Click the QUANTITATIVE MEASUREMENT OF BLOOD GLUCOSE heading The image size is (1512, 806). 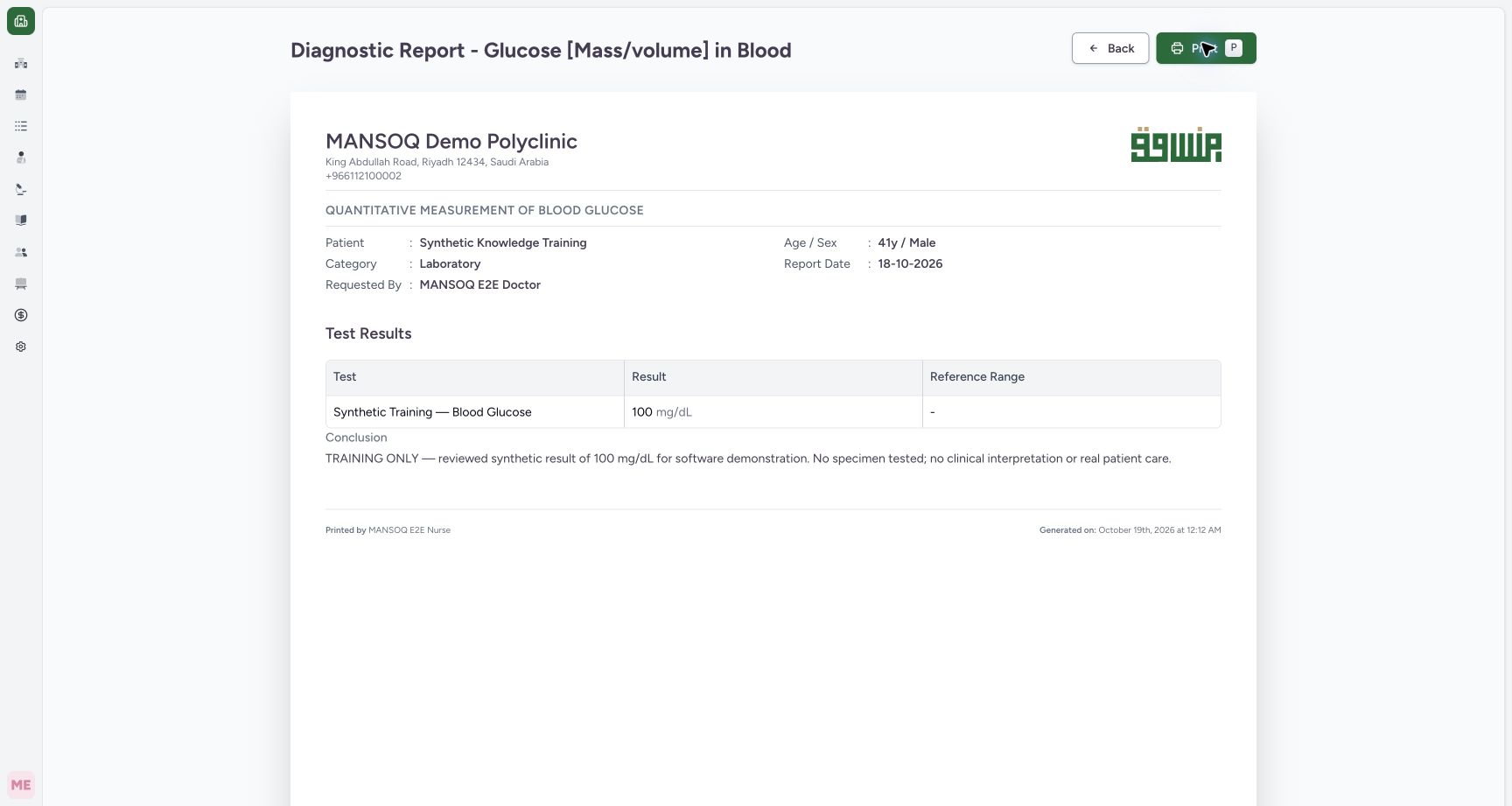(485, 210)
